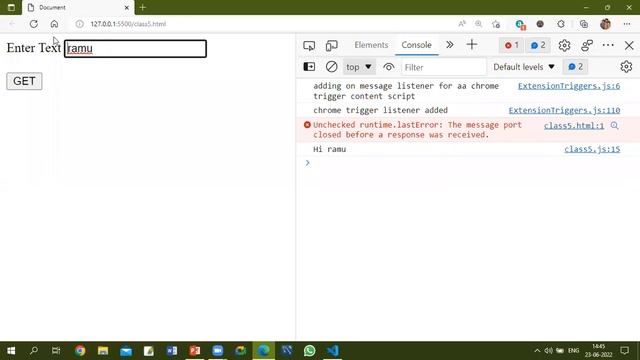Image resolution: width=640 pixels, height=360 pixels.
Task: Open the DevTools customize ellipsis menu
Action: tap(608, 45)
